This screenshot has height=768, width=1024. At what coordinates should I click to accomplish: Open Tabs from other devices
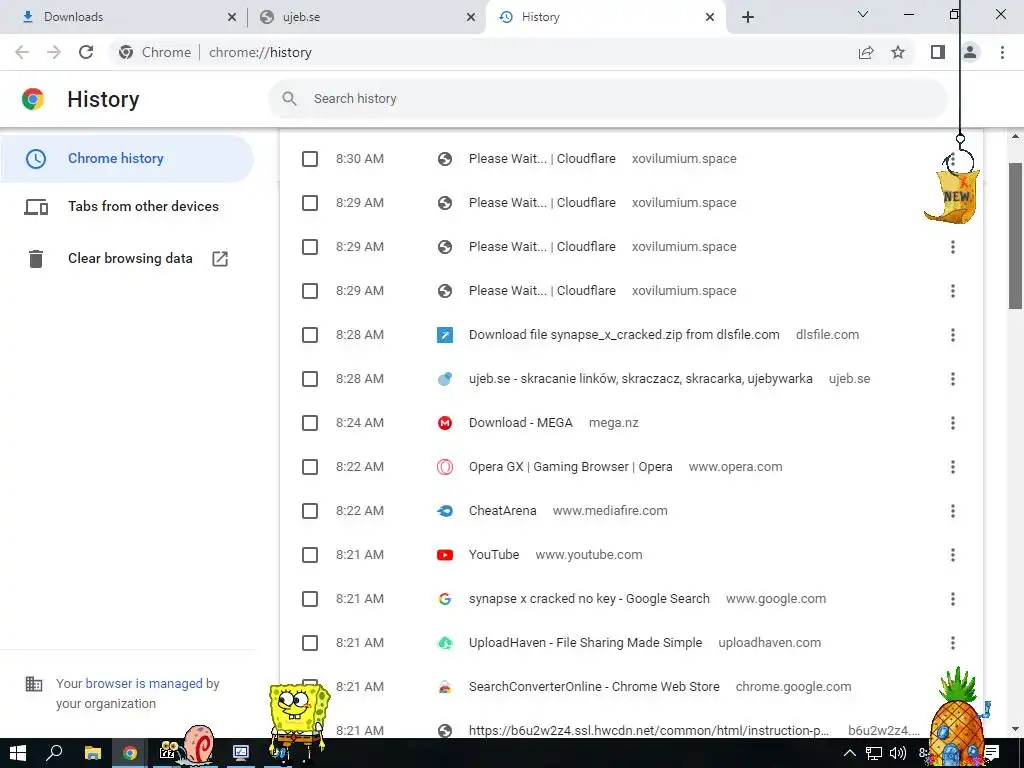point(127,206)
